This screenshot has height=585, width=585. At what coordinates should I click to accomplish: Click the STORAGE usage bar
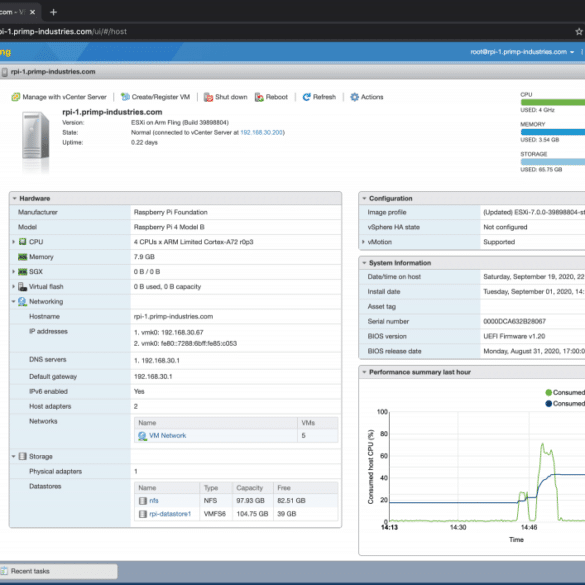click(553, 162)
